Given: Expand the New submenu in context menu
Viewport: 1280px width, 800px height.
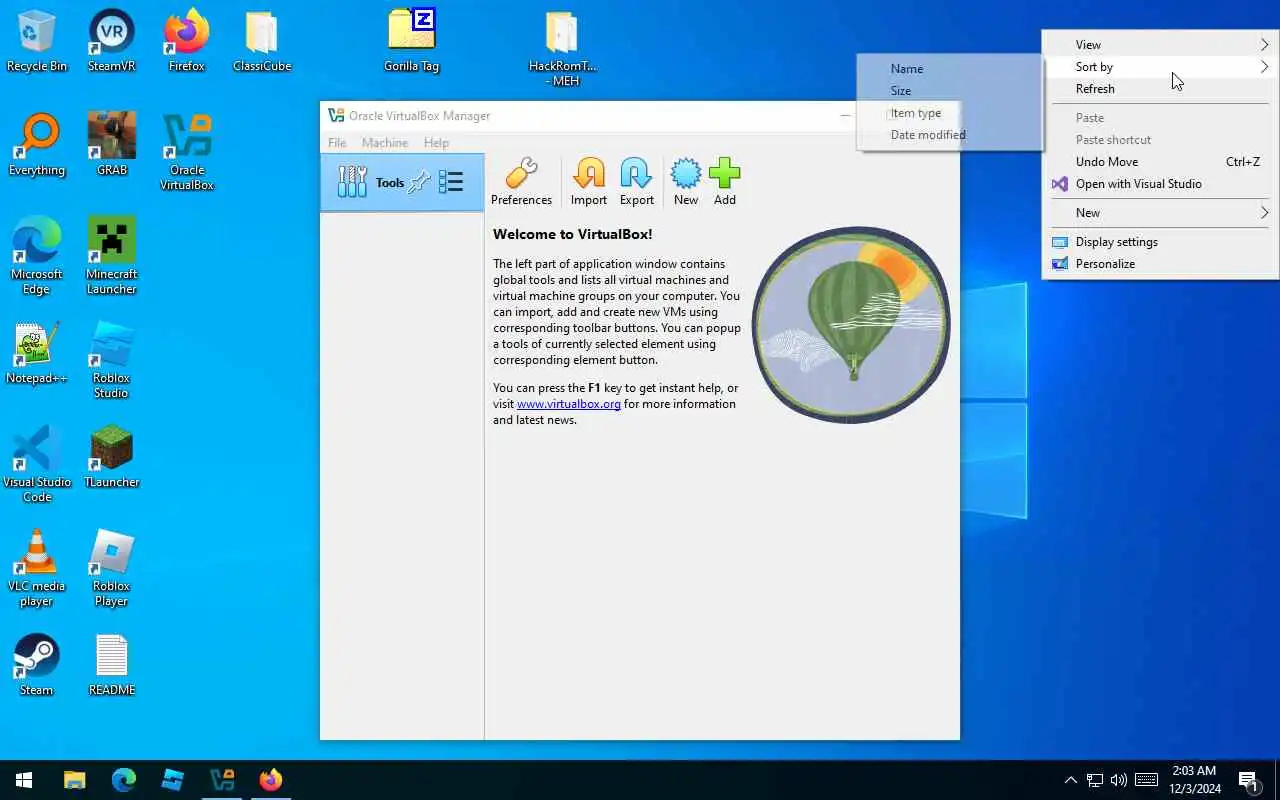Looking at the screenshot, I should (x=1160, y=213).
